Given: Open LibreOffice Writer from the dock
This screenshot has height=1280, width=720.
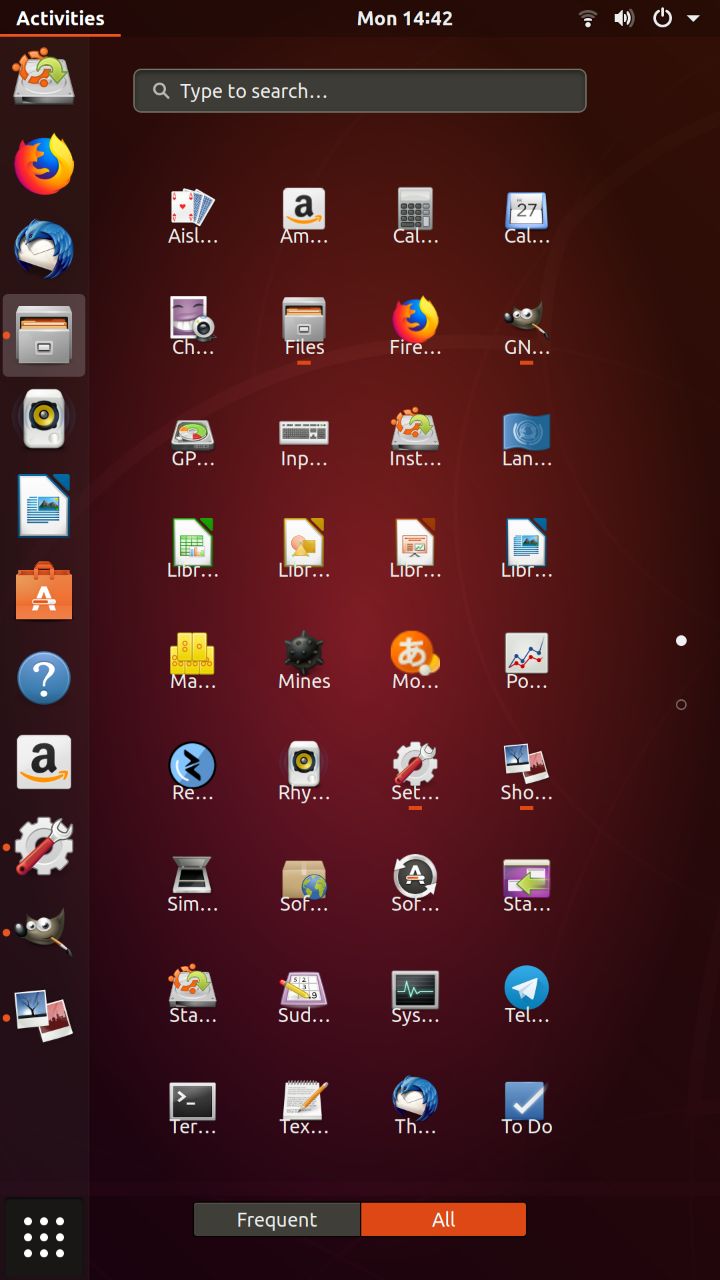Looking at the screenshot, I should click(44, 506).
